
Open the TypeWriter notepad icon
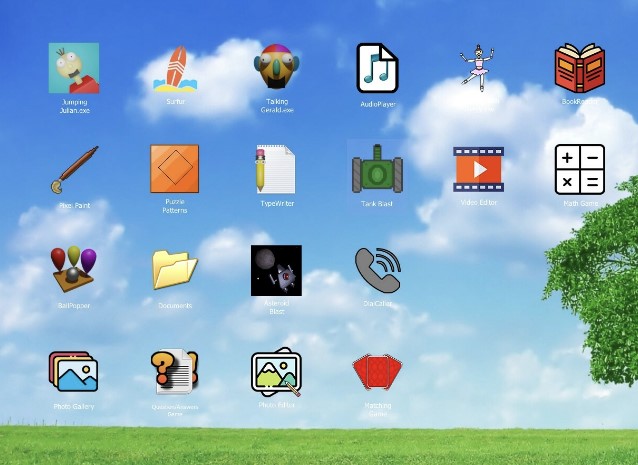276,169
